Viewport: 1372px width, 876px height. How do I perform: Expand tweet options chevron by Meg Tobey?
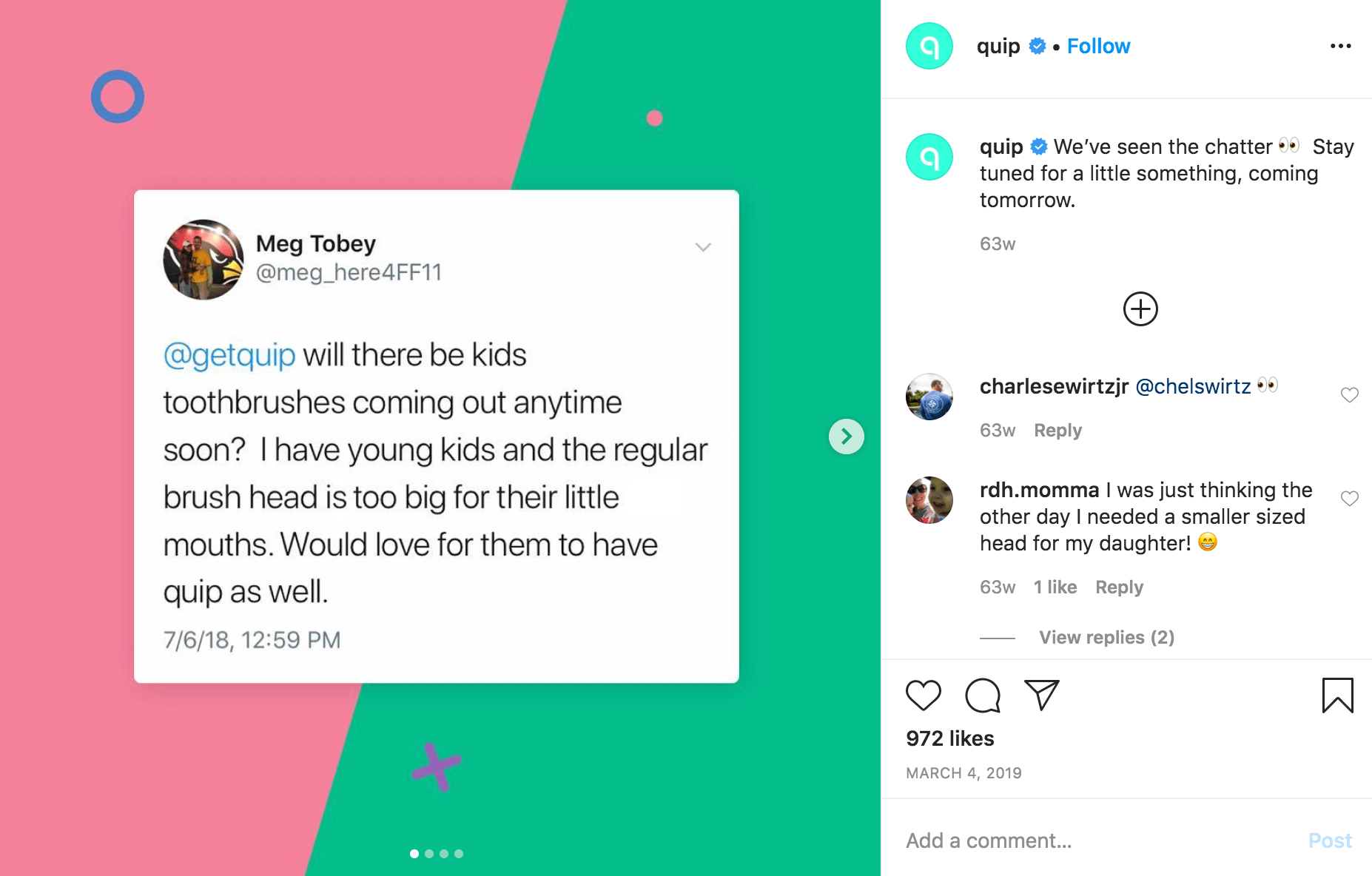point(703,247)
